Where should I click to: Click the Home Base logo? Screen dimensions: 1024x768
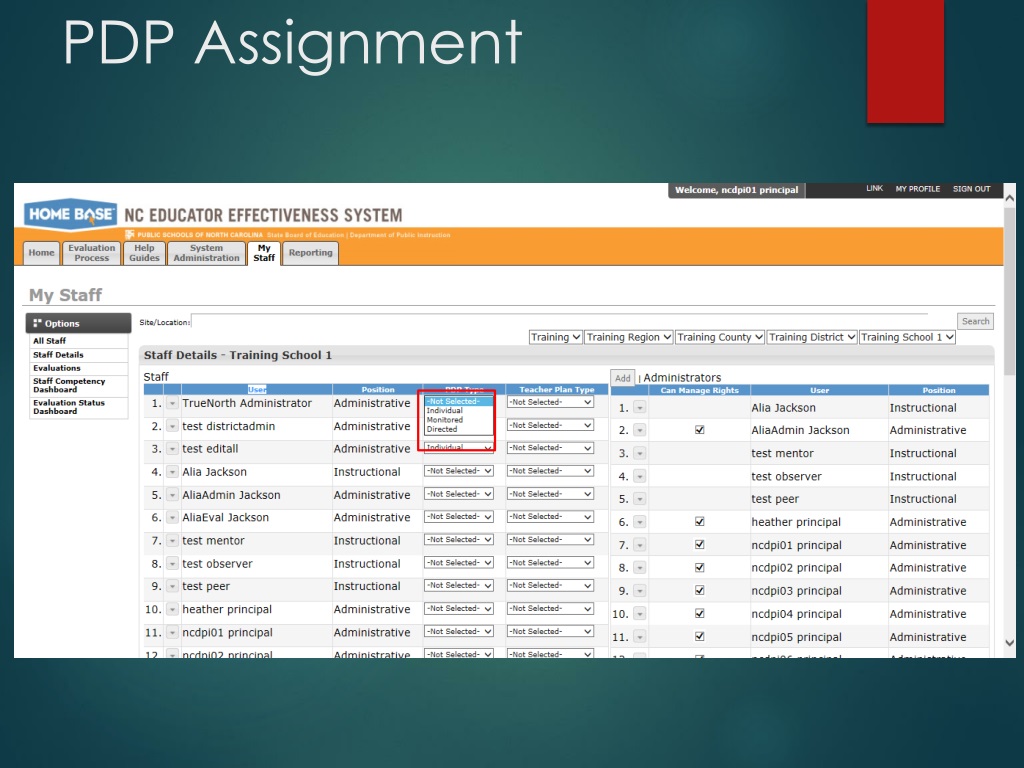tap(70, 214)
